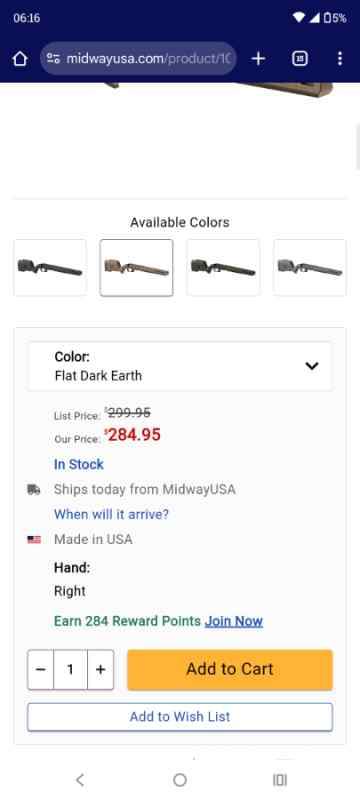This screenshot has width=360, height=800.
Task: Open site info icon in address bar
Action: coord(53,59)
